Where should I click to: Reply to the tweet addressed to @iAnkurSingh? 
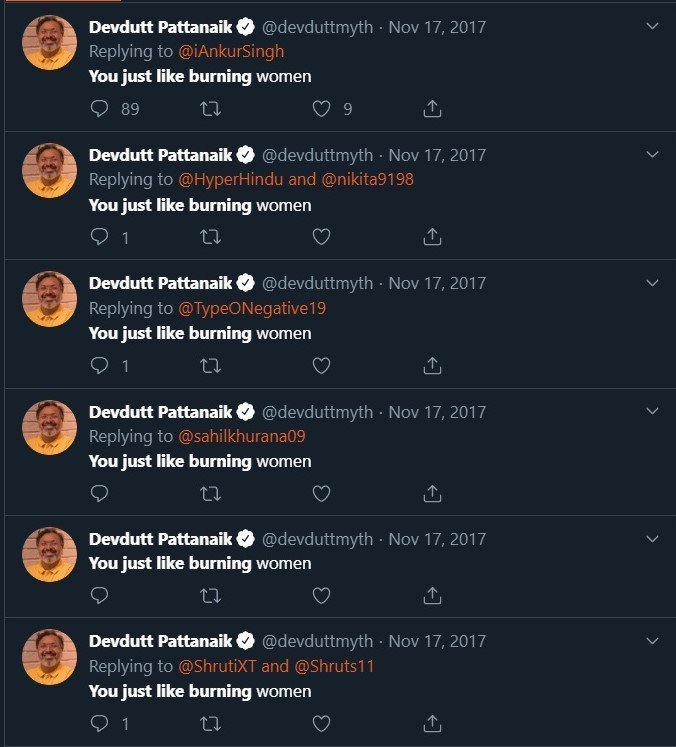pos(99,109)
